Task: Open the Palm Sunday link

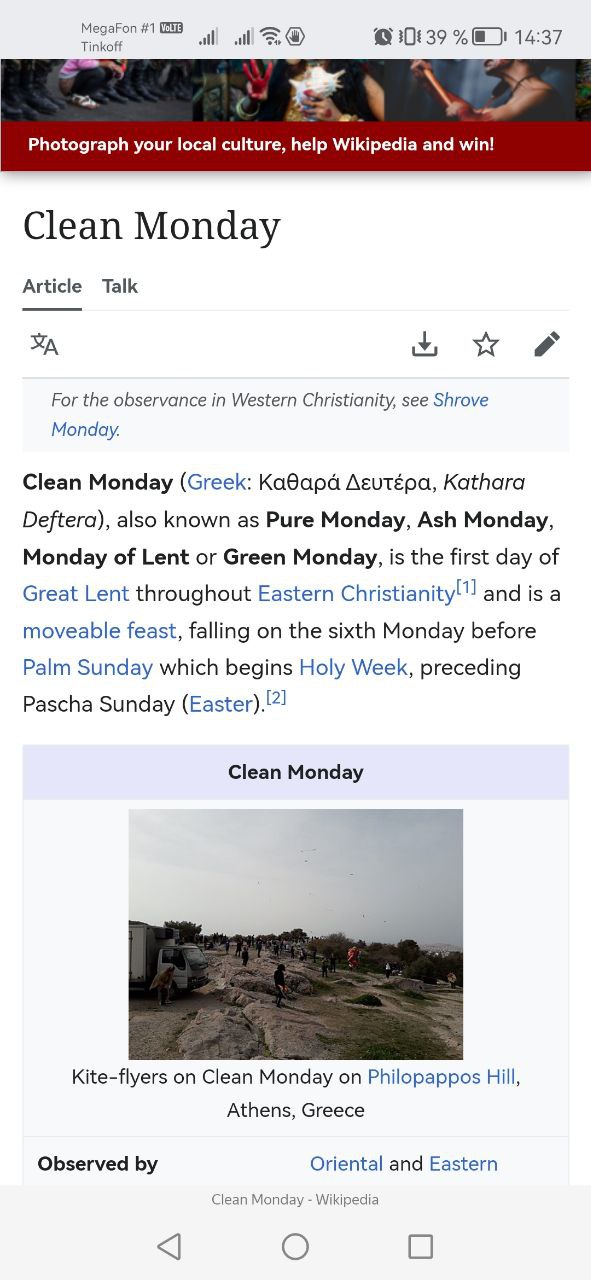Action: (88, 667)
